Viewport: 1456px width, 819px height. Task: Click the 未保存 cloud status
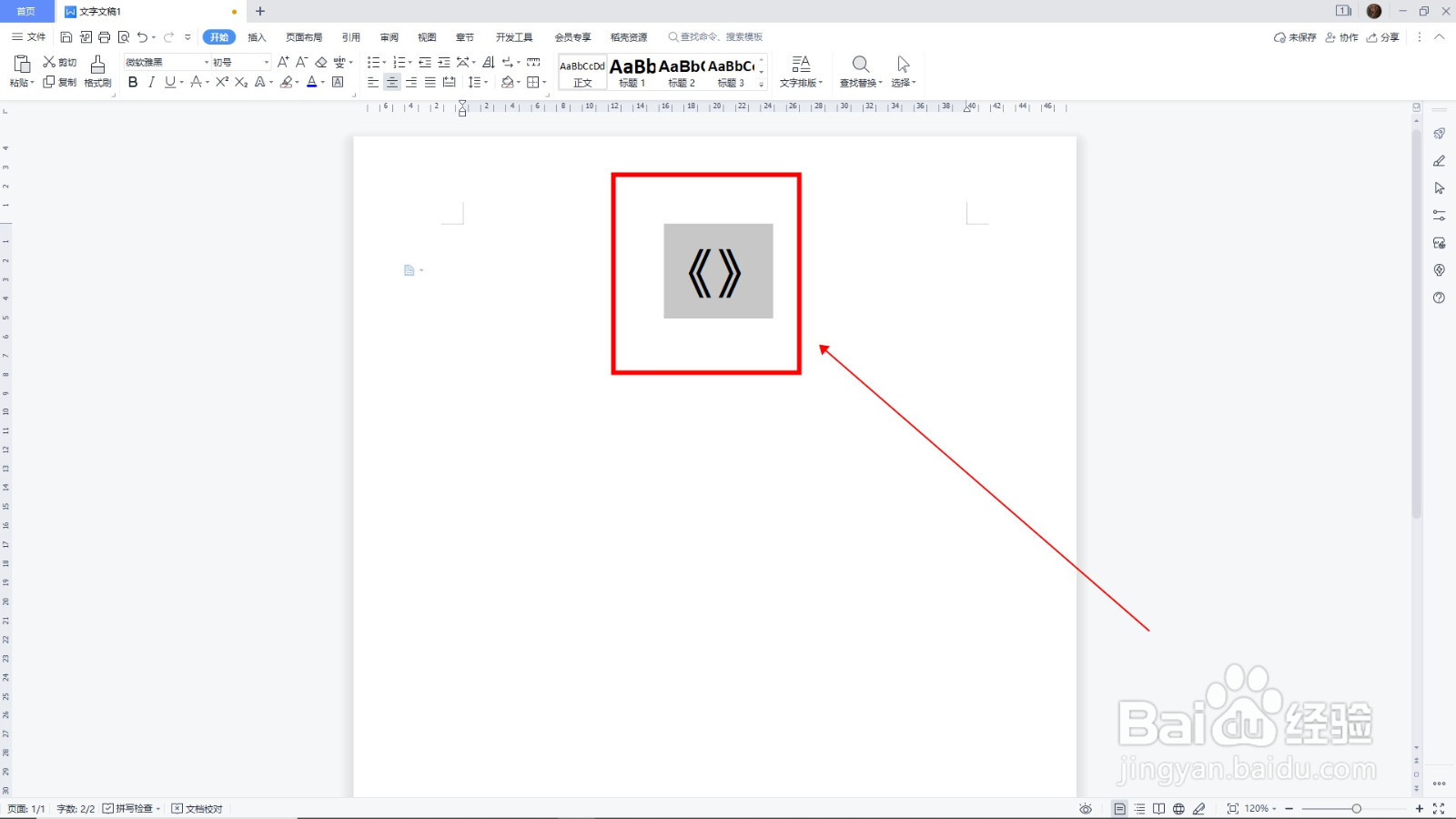1295,37
